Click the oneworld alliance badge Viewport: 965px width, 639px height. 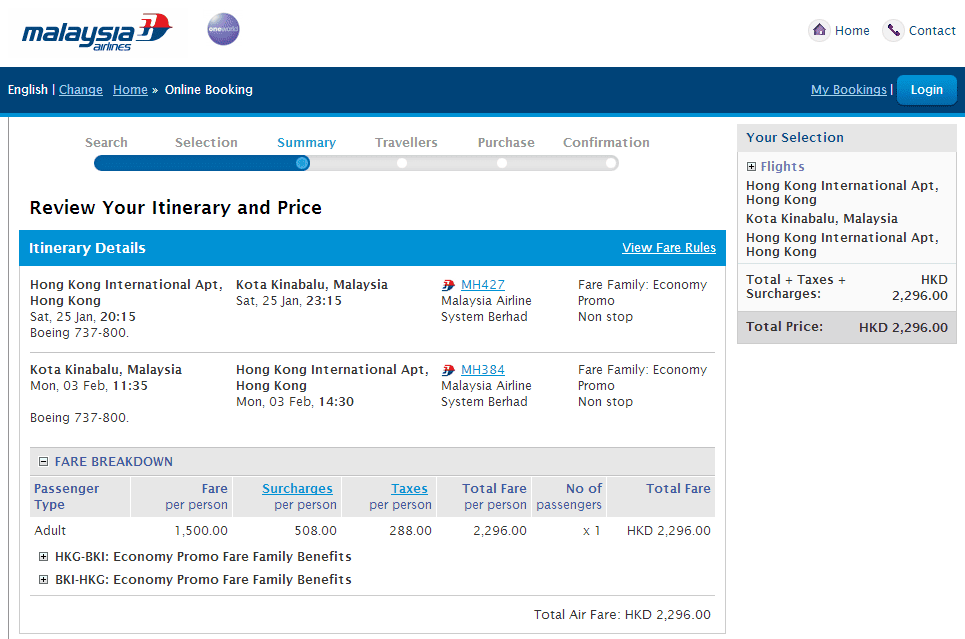pyautogui.click(x=223, y=29)
